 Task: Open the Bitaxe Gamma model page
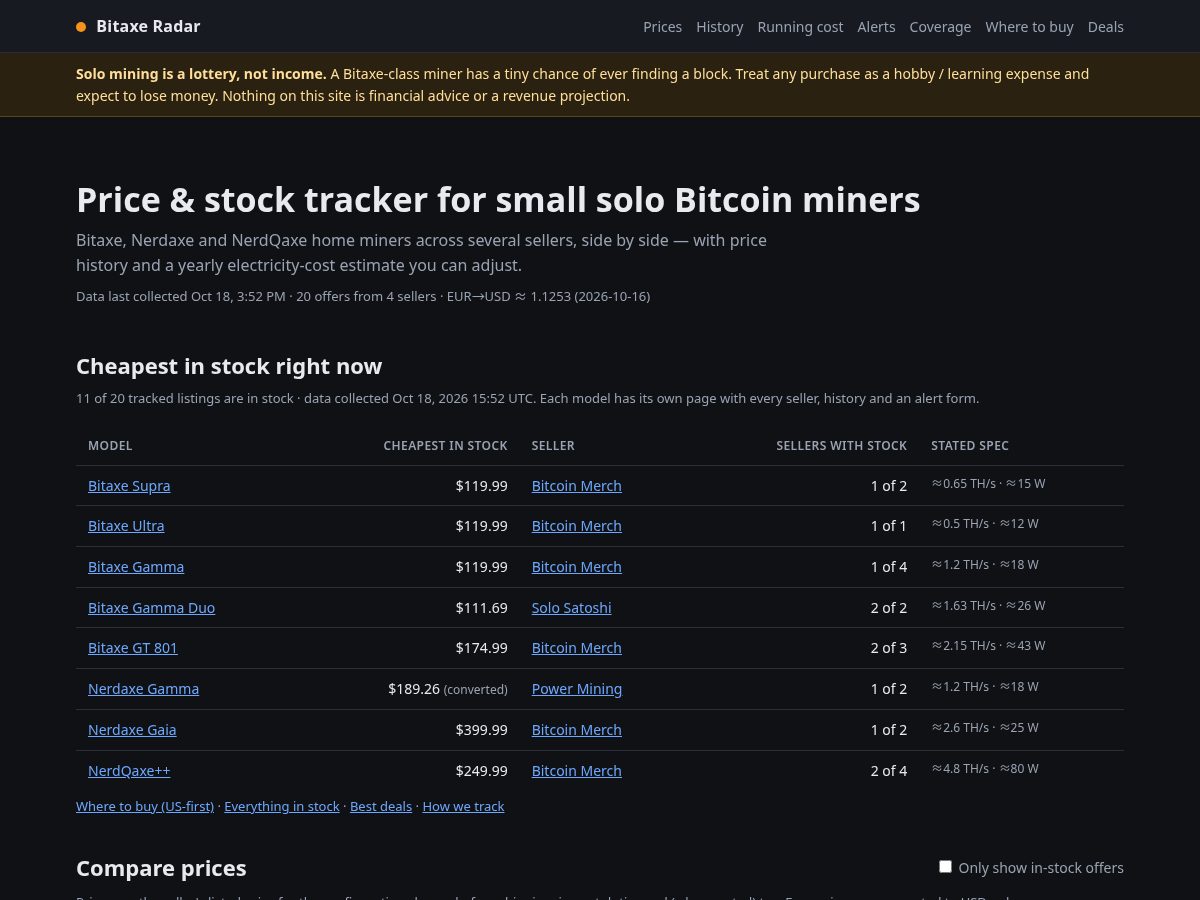click(x=136, y=567)
